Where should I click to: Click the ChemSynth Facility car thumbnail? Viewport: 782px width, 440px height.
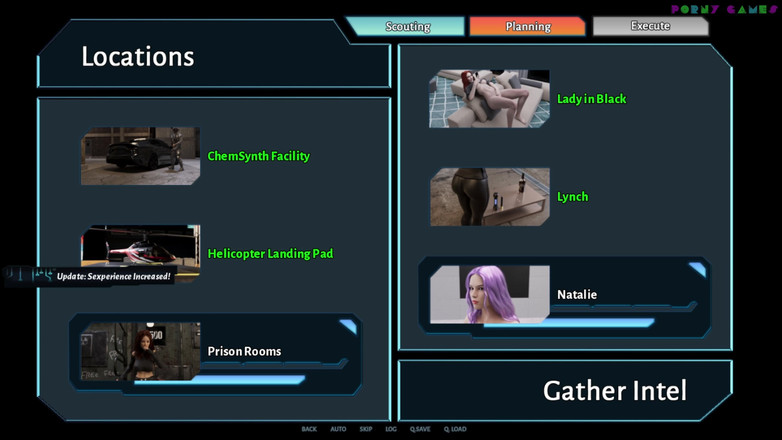141,156
